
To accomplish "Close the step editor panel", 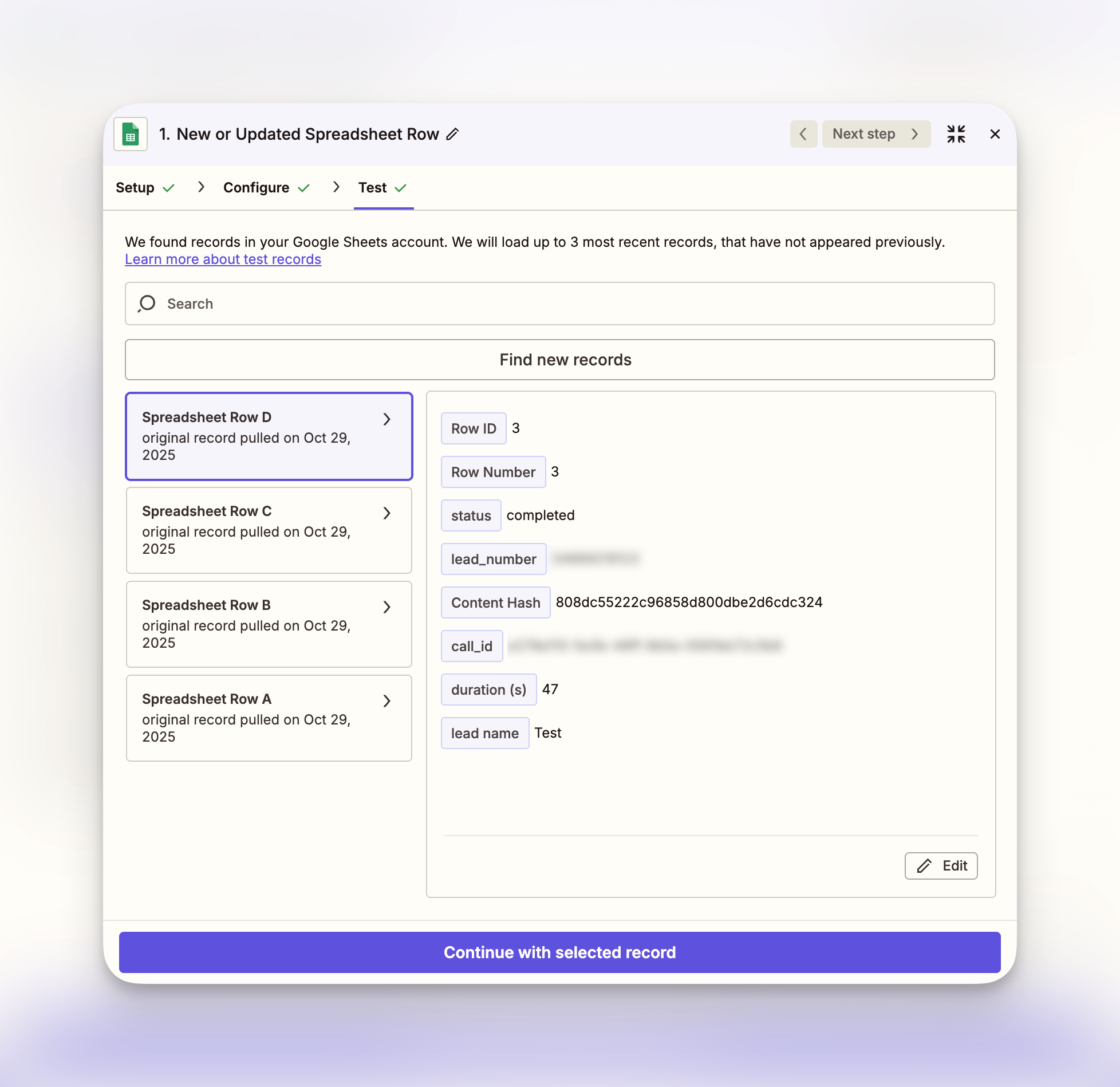I will tap(995, 134).
